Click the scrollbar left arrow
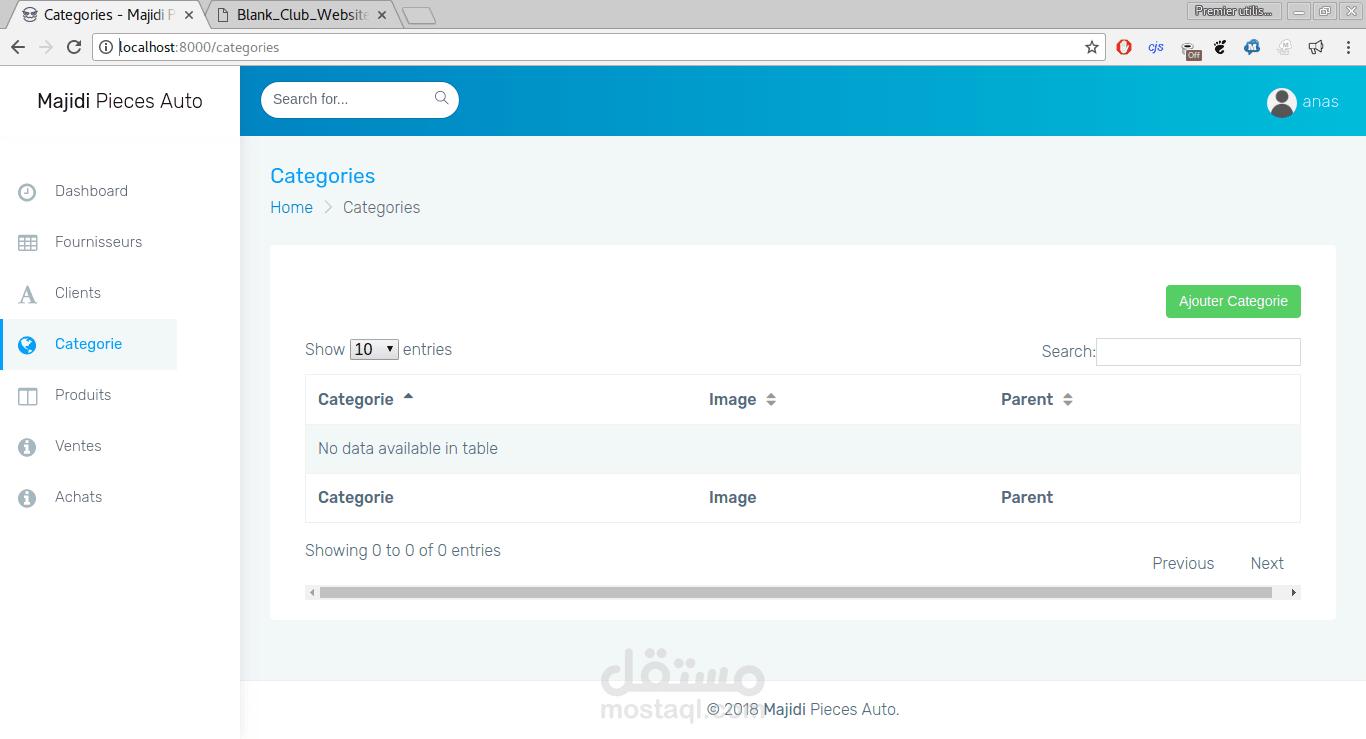 [312, 593]
